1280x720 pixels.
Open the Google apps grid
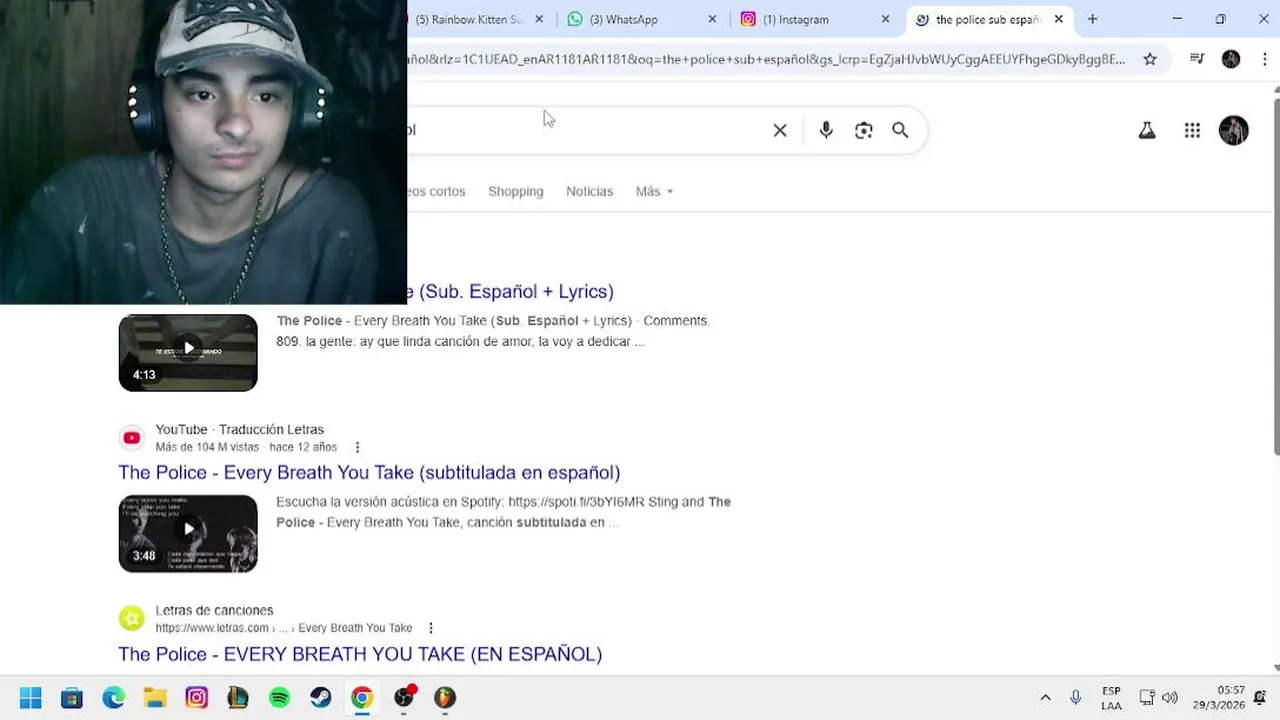1192,130
